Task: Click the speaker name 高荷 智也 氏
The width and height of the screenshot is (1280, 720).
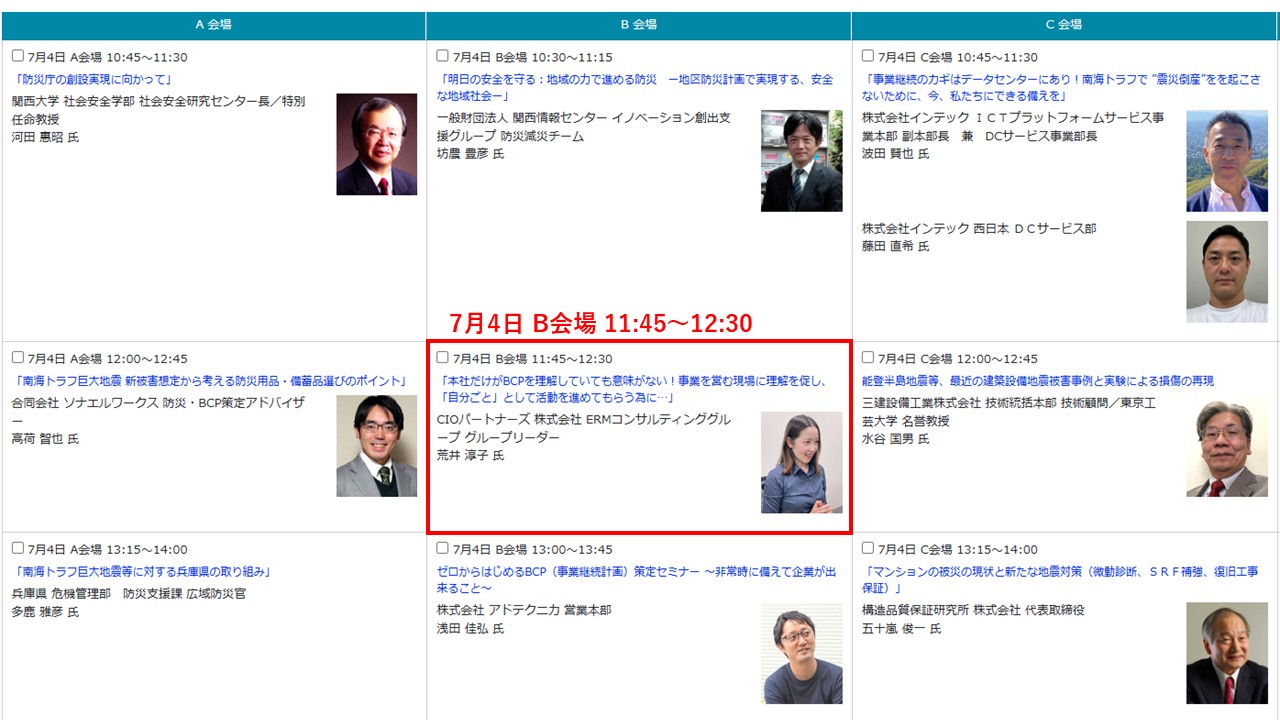Action: tap(45, 439)
